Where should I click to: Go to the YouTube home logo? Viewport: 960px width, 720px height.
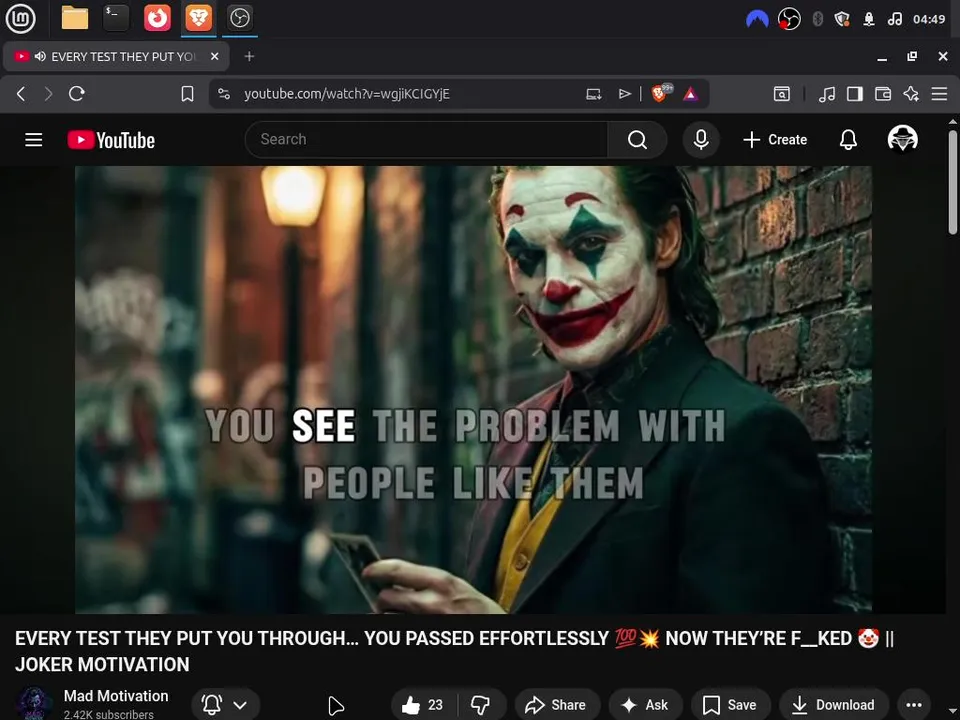111,140
